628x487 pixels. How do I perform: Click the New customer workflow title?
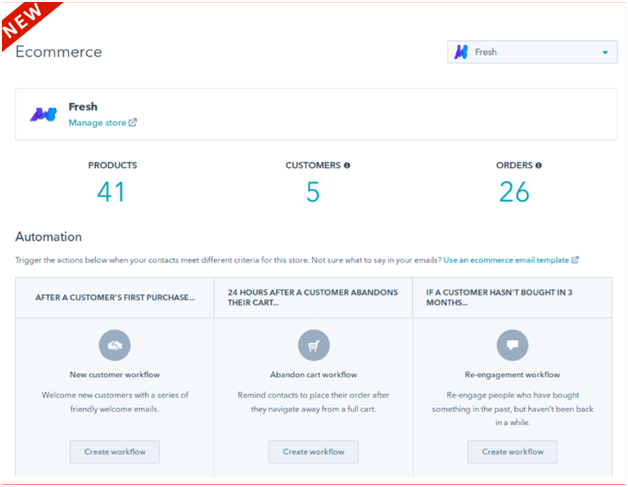115,375
